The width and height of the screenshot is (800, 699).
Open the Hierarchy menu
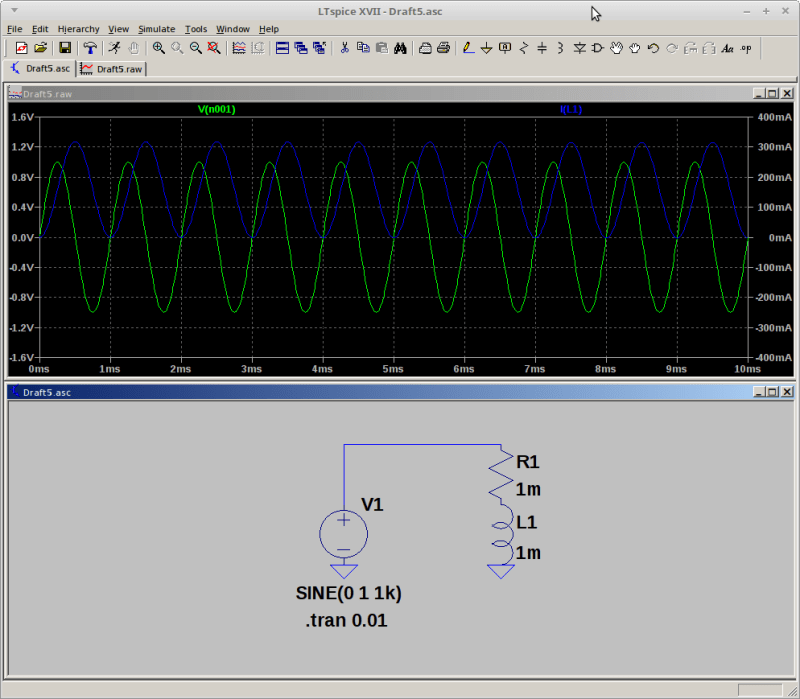78,28
